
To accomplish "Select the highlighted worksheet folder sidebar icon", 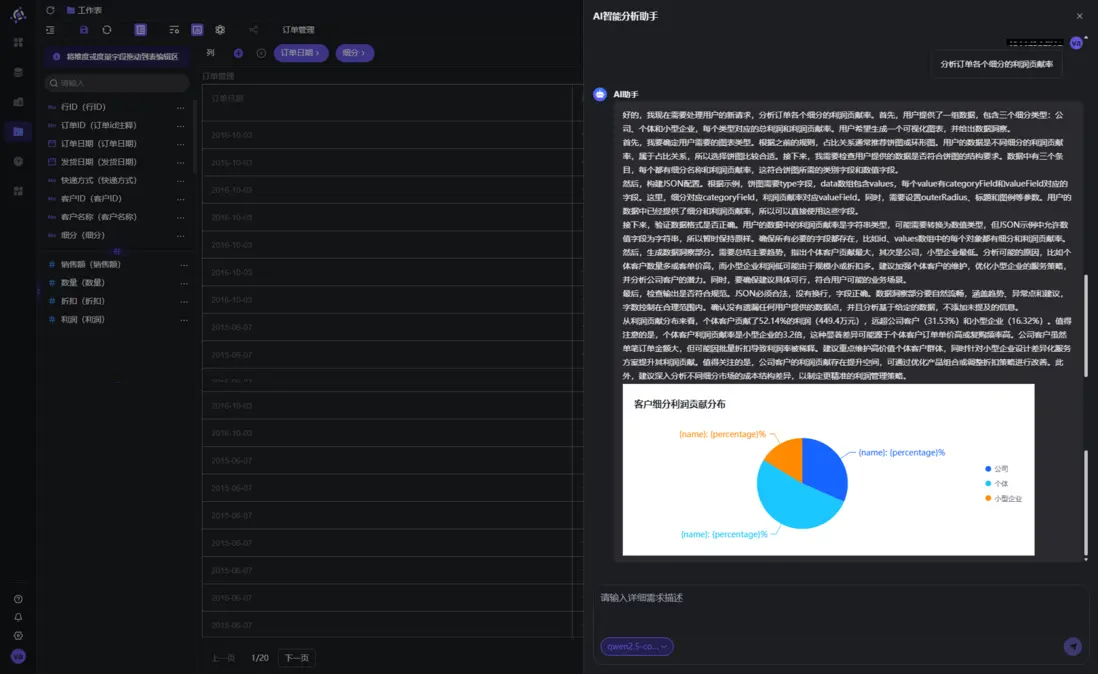I will [18, 132].
